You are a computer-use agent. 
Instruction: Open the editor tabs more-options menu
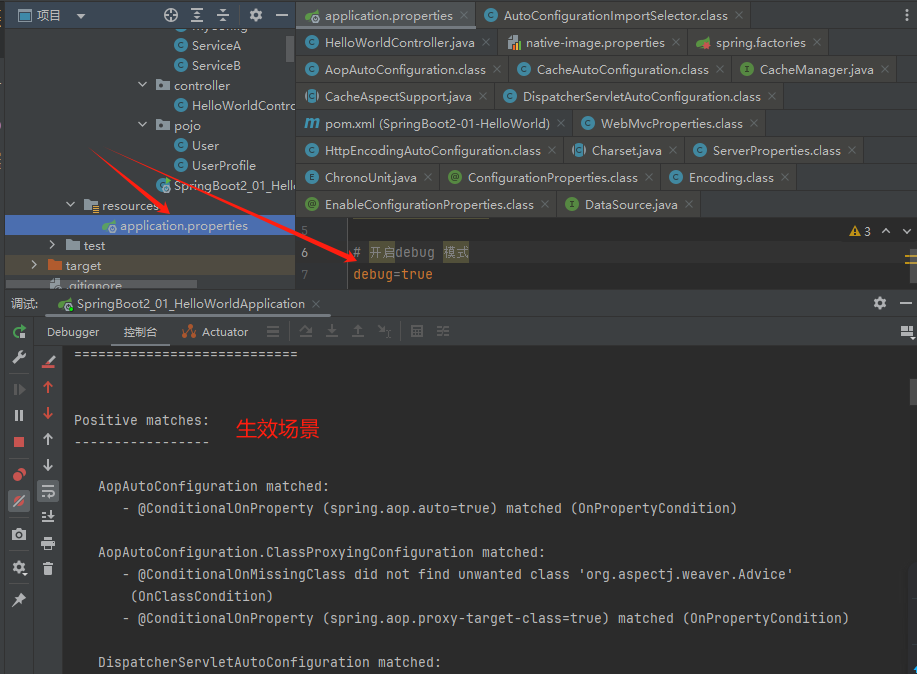pos(906,16)
